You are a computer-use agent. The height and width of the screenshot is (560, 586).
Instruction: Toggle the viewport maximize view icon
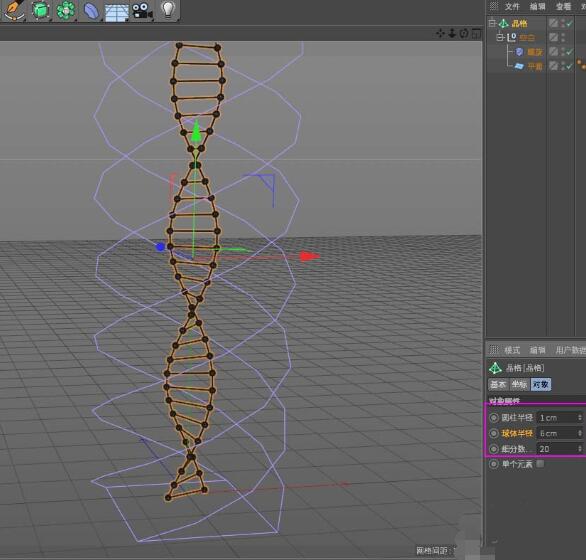pos(476,33)
